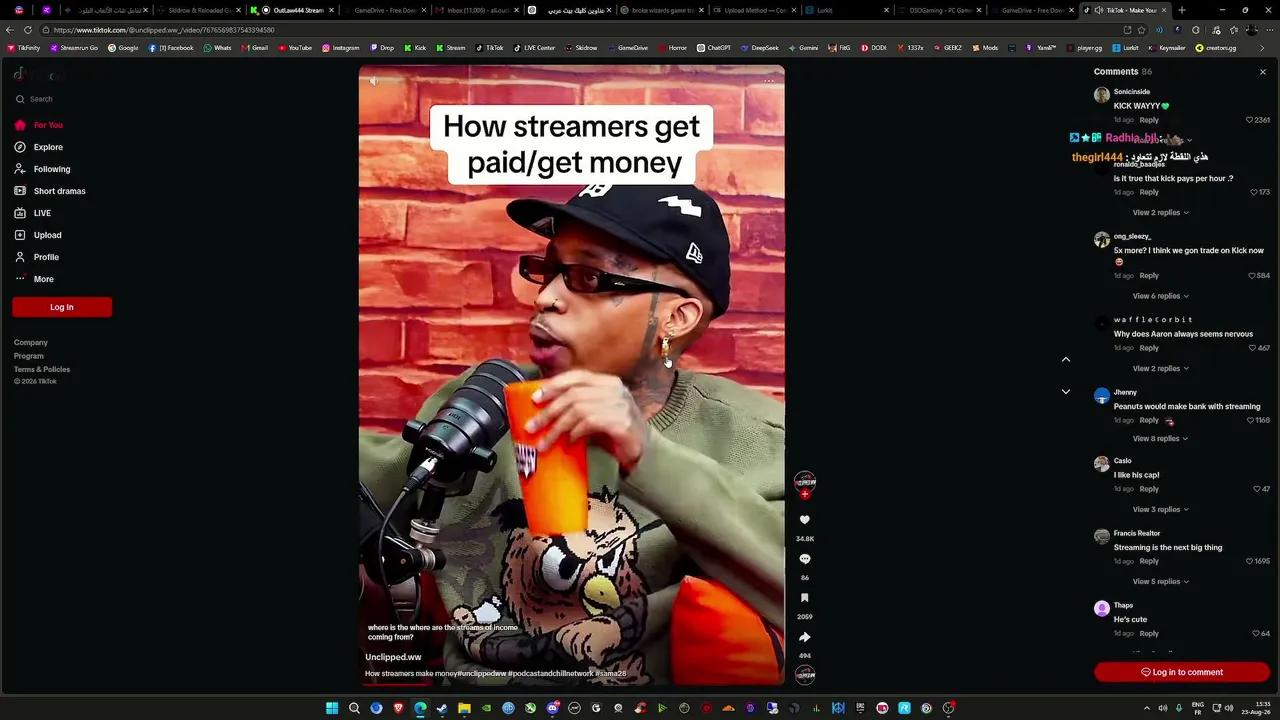Open the ChatGPT bookmark
This screenshot has width=1280, height=720.
pyautogui.click(x=714, y=48)
